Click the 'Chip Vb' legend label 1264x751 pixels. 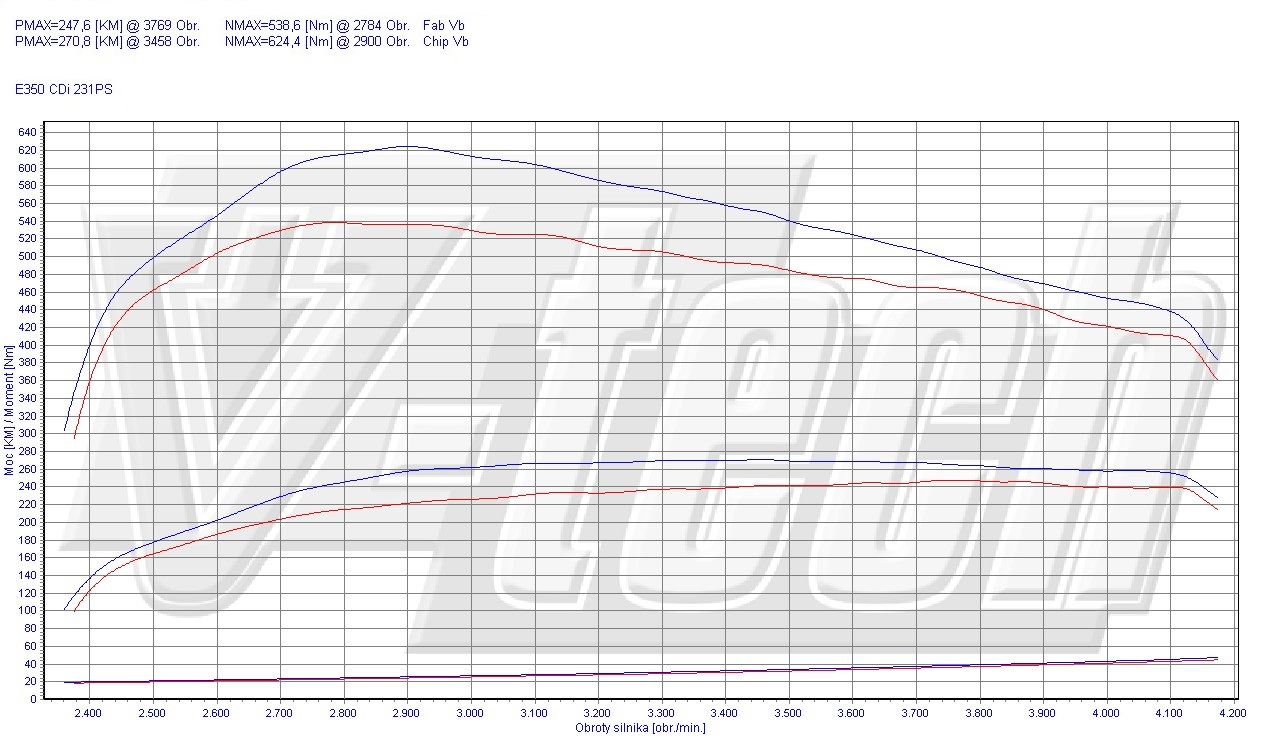(x=446, y=41)
